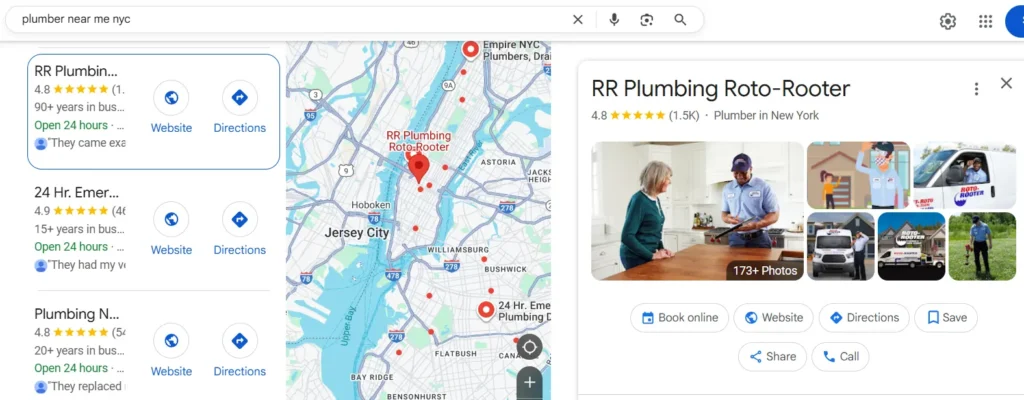Open main photo of plumber with customer
1024x400 pixels.
pos(697,211)
